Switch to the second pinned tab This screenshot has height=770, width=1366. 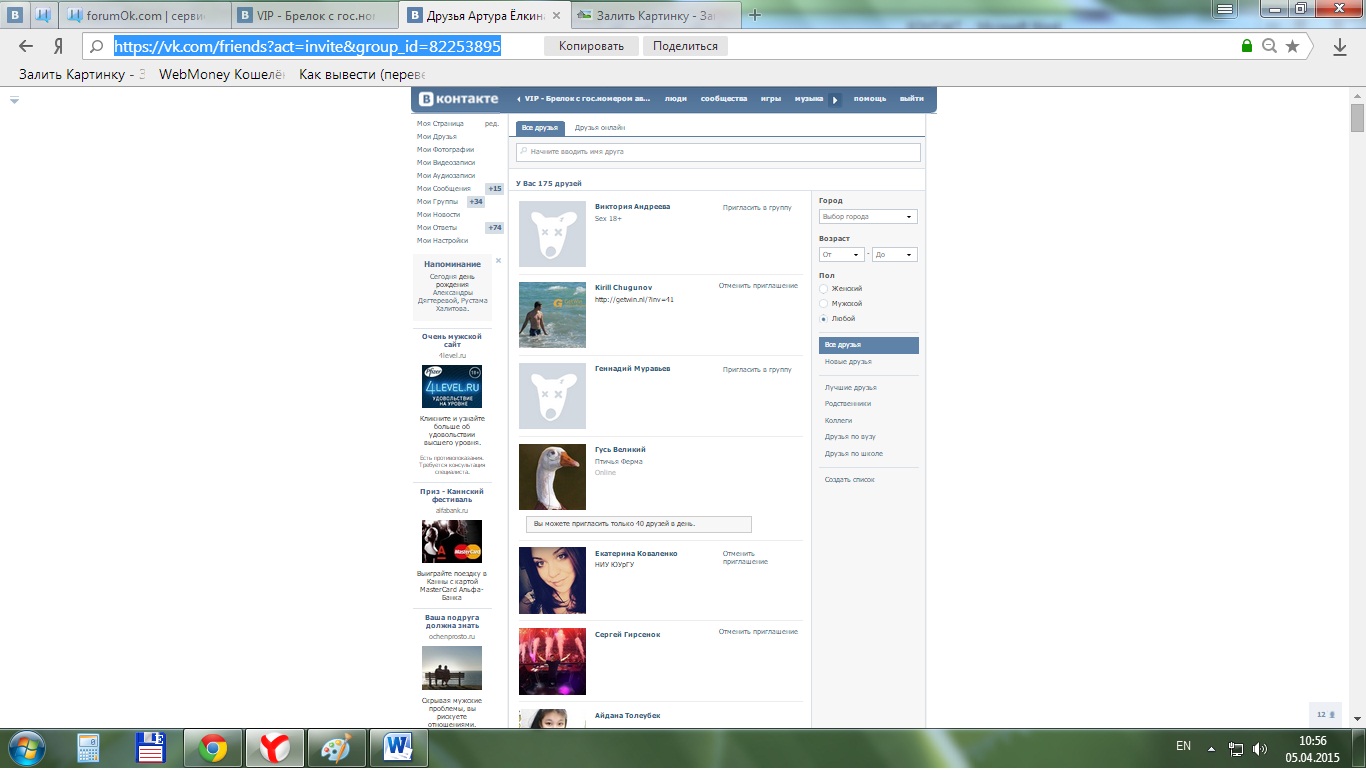43,15
